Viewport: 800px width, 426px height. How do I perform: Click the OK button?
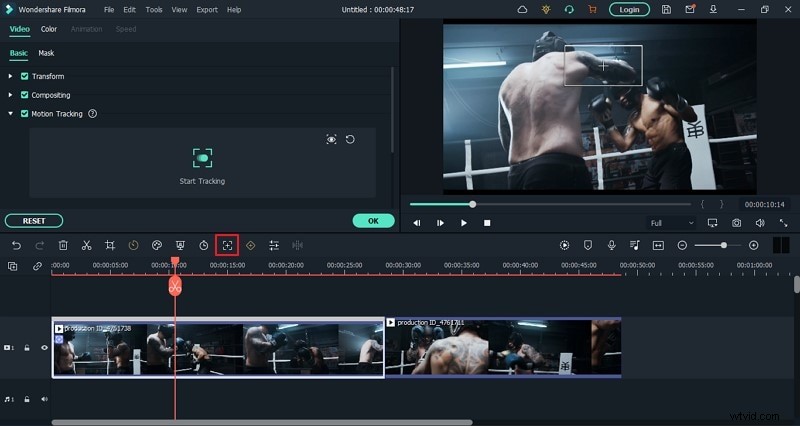coord(373,221)
